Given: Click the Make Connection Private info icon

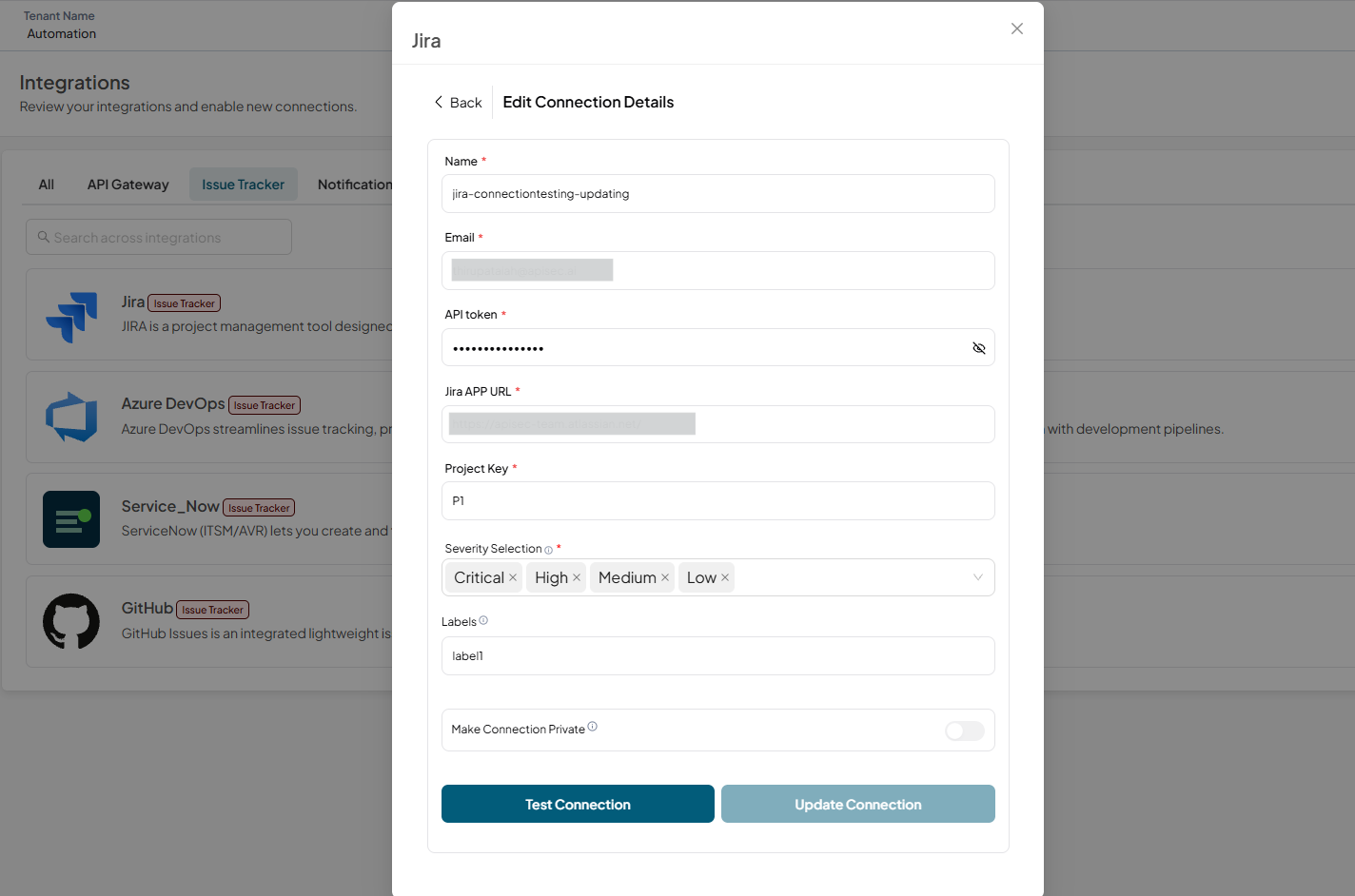Looking at the screenshot, I should (x=592, y=727).
